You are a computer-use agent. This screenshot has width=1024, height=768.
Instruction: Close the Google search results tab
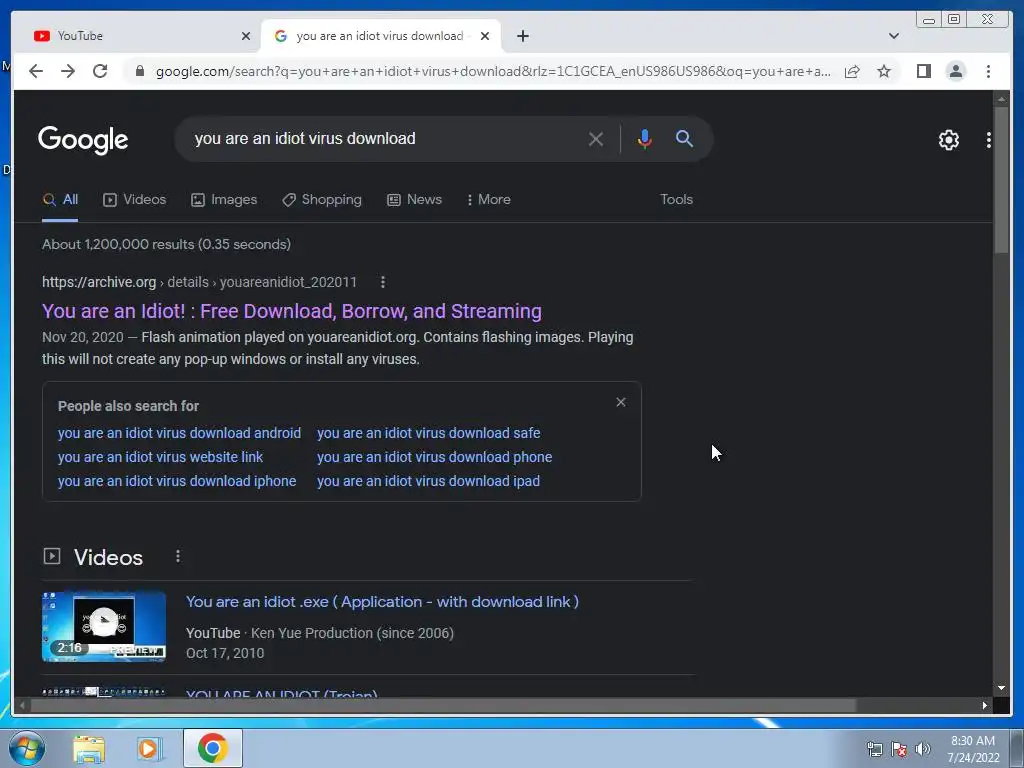[x=485, y=36]
